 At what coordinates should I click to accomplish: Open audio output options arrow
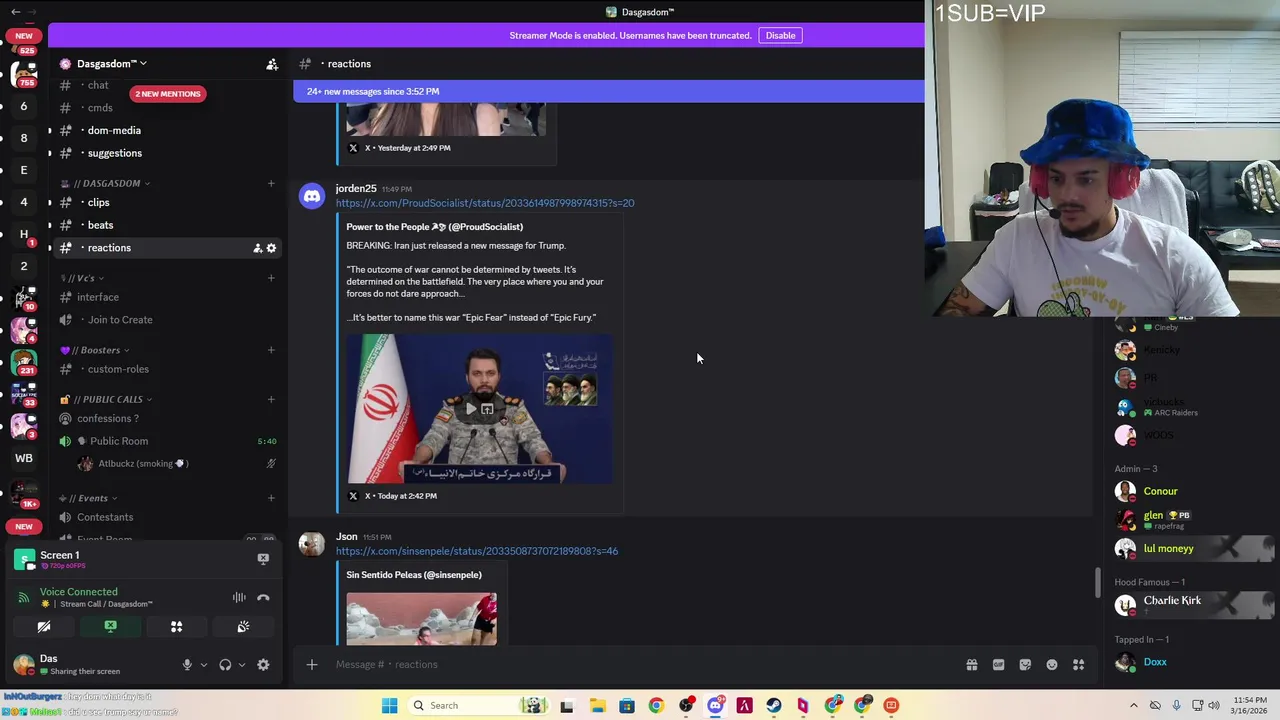pos(241,665)
